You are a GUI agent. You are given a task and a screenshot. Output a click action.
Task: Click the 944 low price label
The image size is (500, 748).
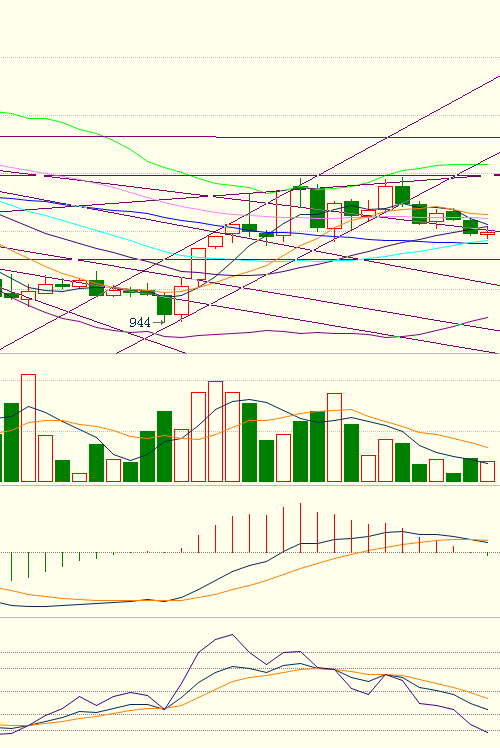(139, 322)
